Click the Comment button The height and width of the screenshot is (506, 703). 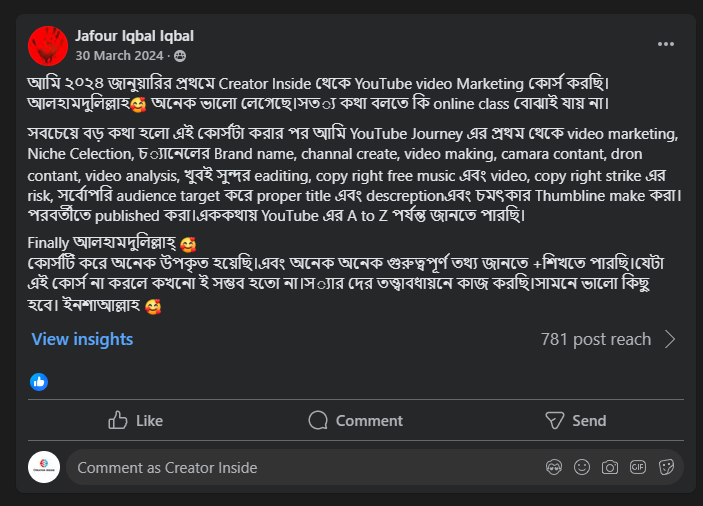click(x=355, y=420)
